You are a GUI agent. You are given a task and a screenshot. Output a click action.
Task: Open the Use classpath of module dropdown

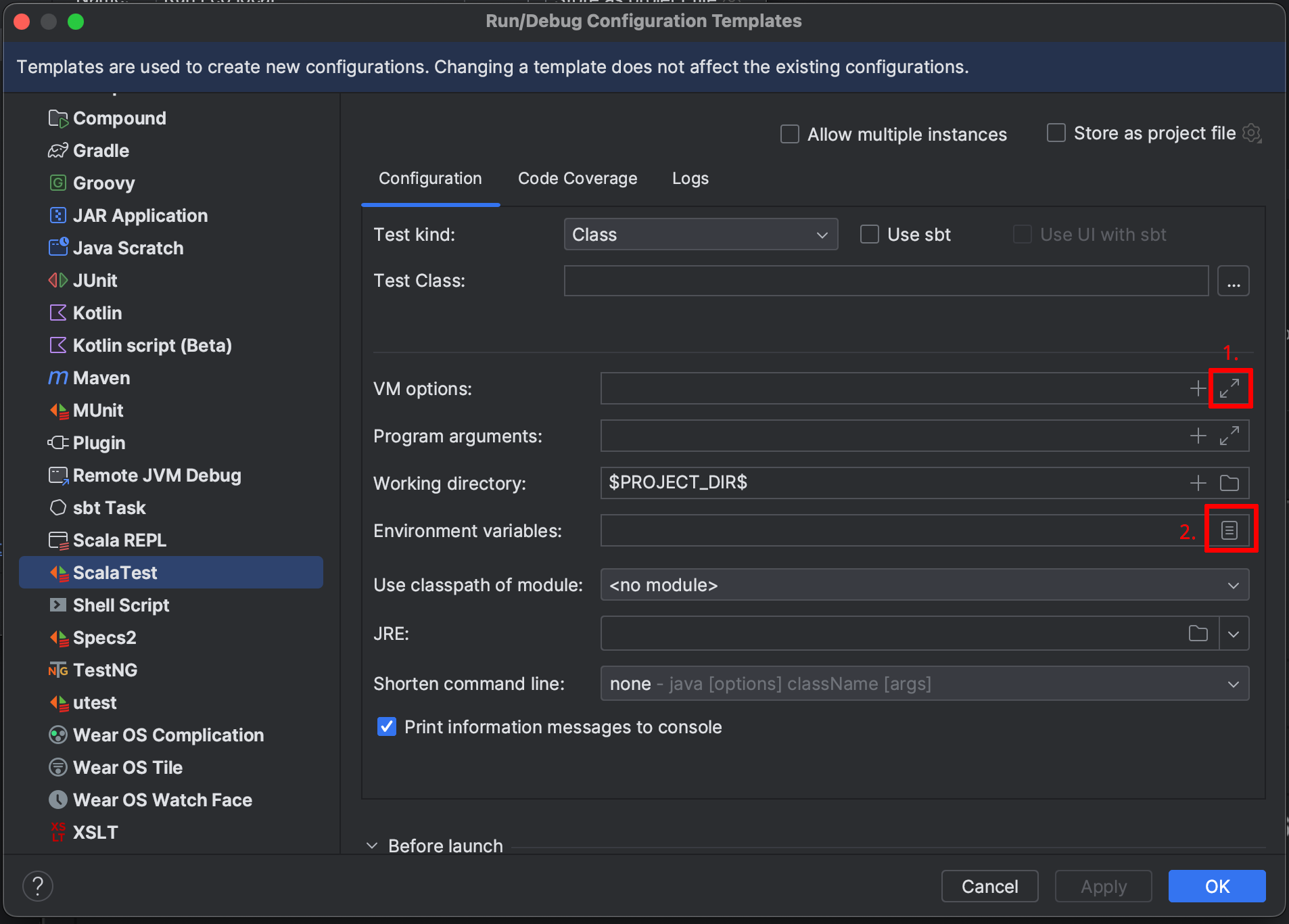[x=924, y=585]
